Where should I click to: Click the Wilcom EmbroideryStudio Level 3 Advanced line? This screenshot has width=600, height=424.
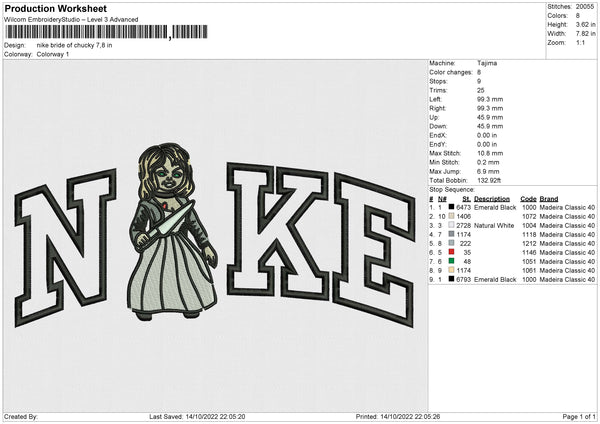[x=71, y=20]
